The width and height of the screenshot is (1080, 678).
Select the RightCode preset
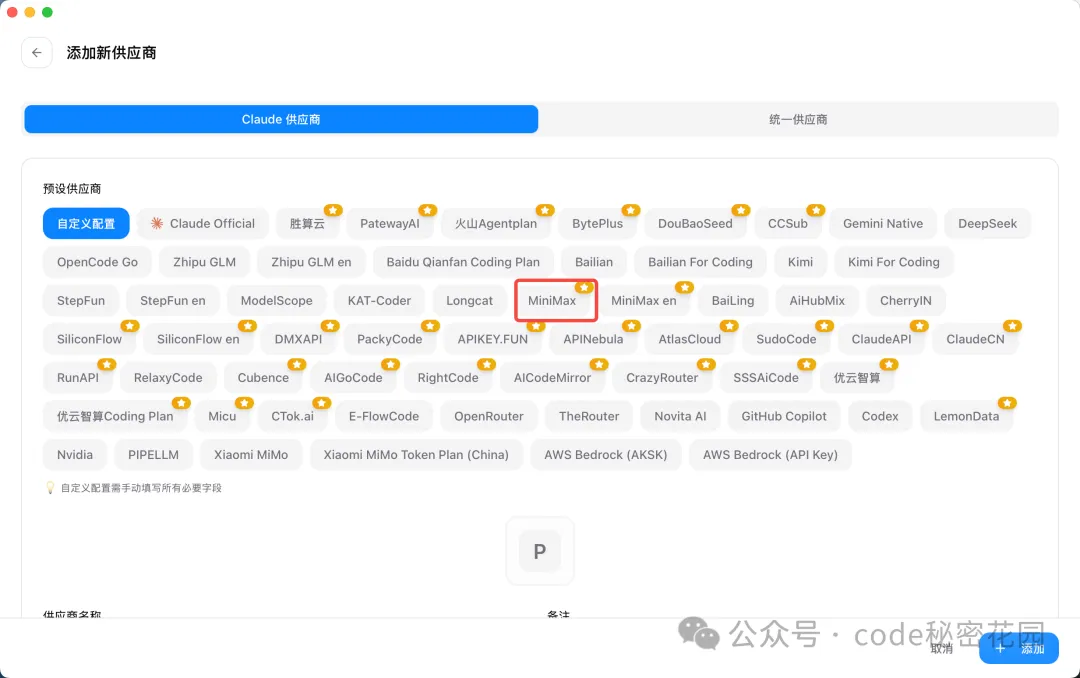tap(448, 378)
